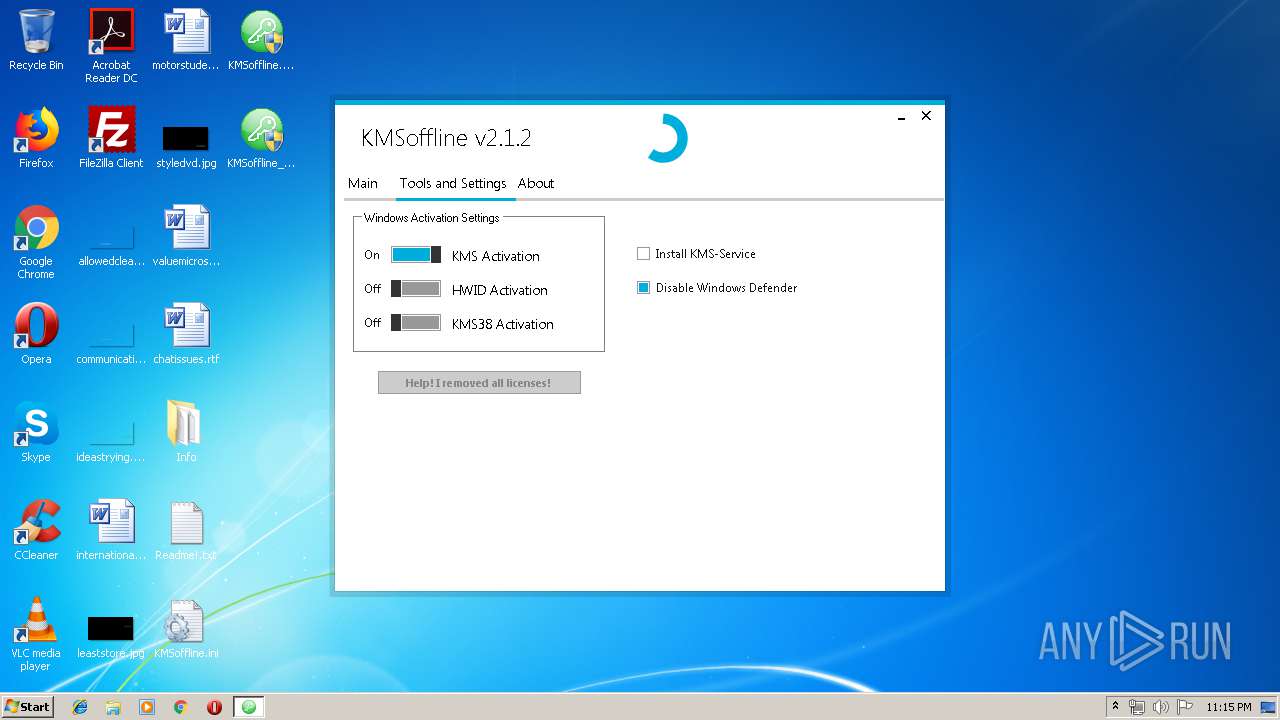Open Chrome from the taskbar
Screen dimensions: 1280x720
(x=180, y=707)
